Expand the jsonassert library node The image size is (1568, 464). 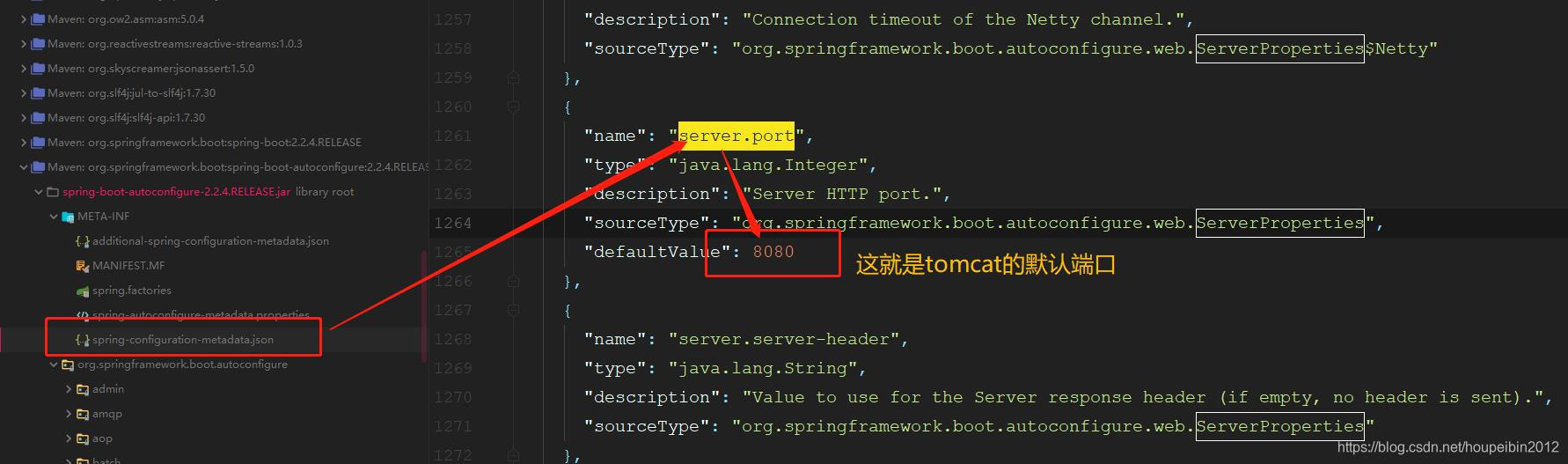[x=24, y=68]
